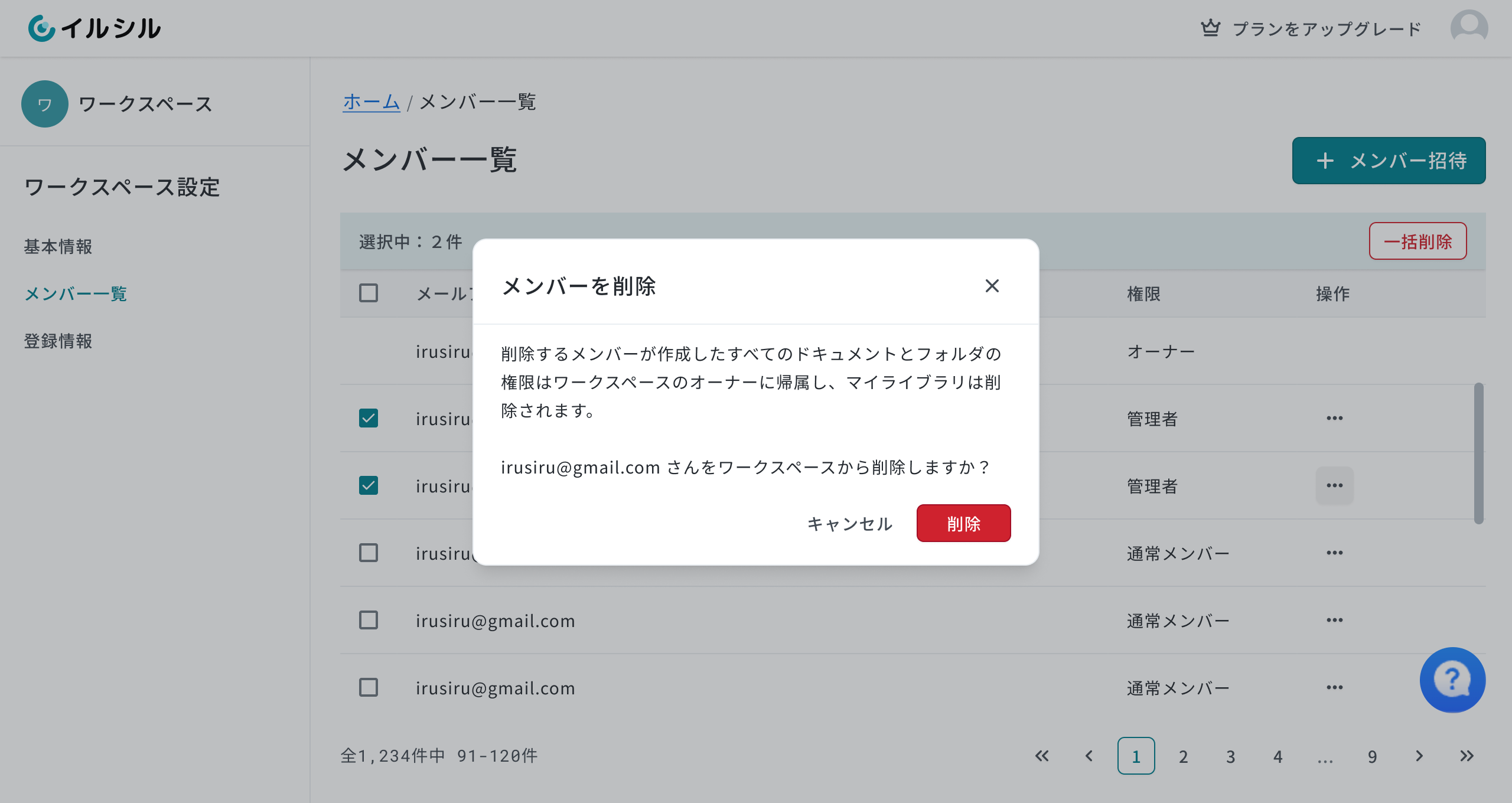Click the メンバー招待 button
1512x803 pixels.
click(1389, 161)
